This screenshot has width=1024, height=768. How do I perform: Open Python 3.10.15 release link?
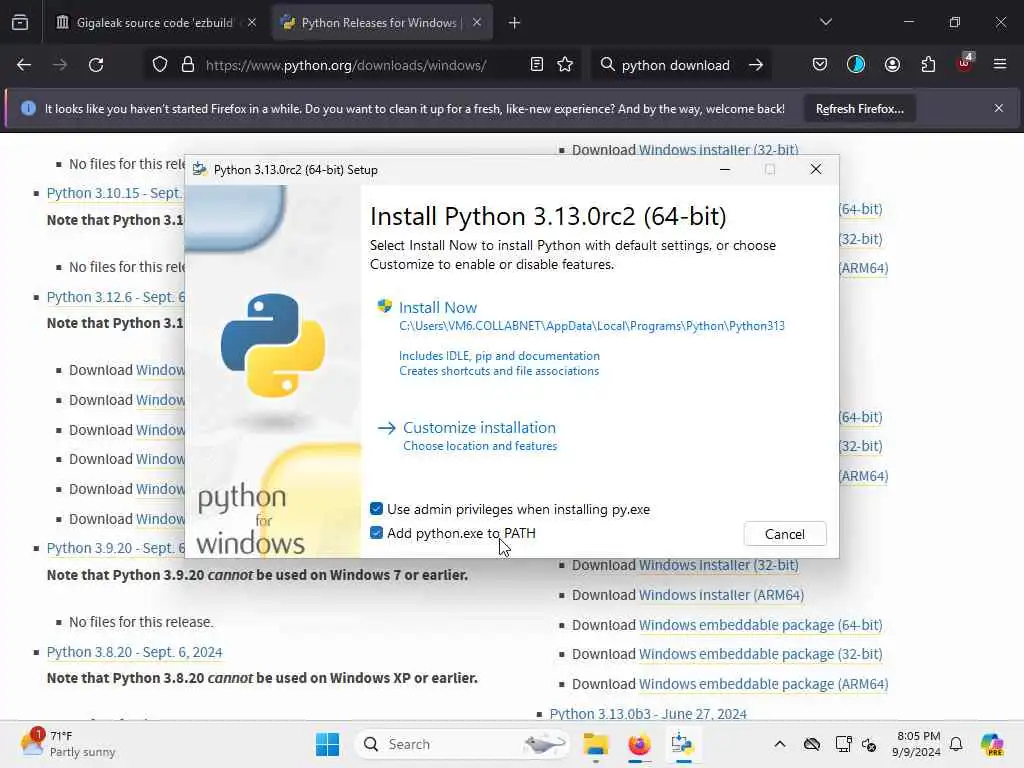click(x=115, y=193)
